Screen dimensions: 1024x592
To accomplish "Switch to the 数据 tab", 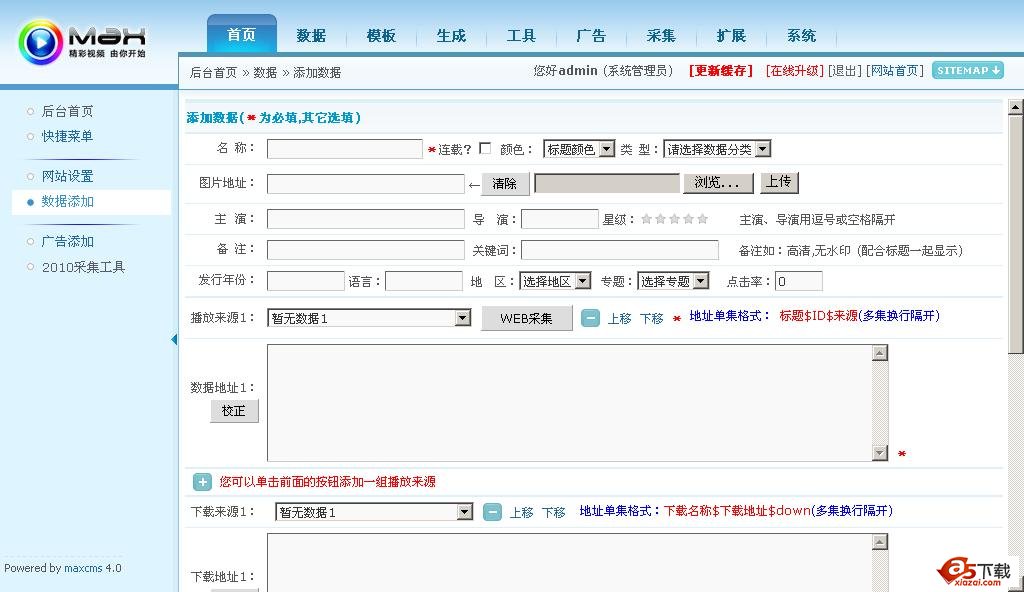I will point(311,36).
